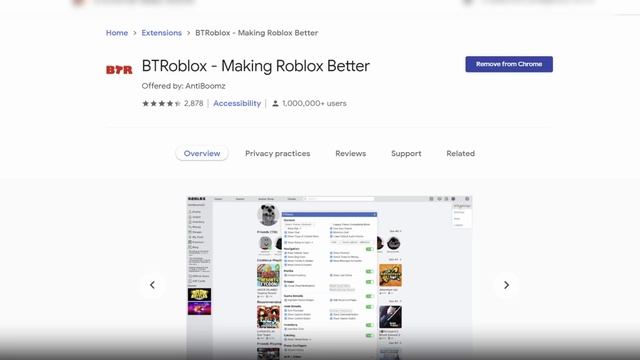Switch to the Related tab
Viewport: 640px width, 360px height.
(460, 153)
